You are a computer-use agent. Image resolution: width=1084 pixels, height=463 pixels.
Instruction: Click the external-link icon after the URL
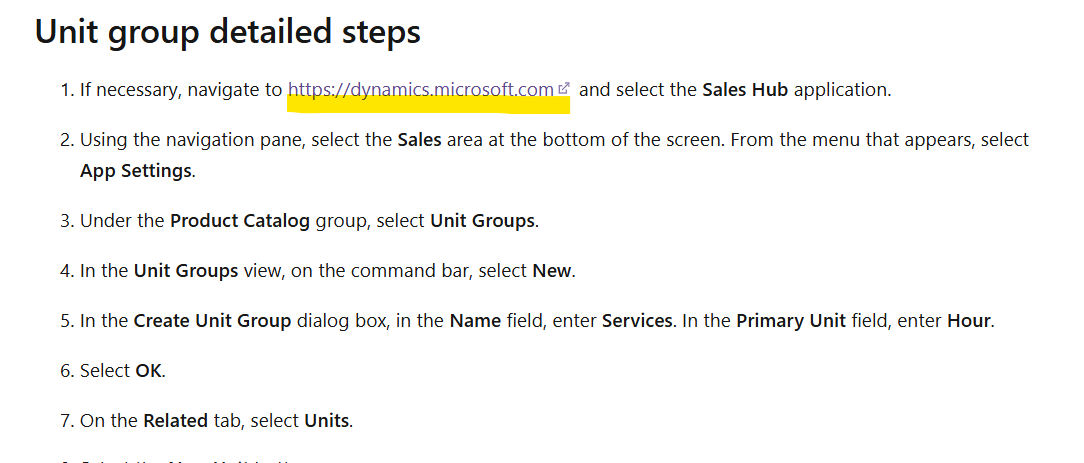coord(563,88)
